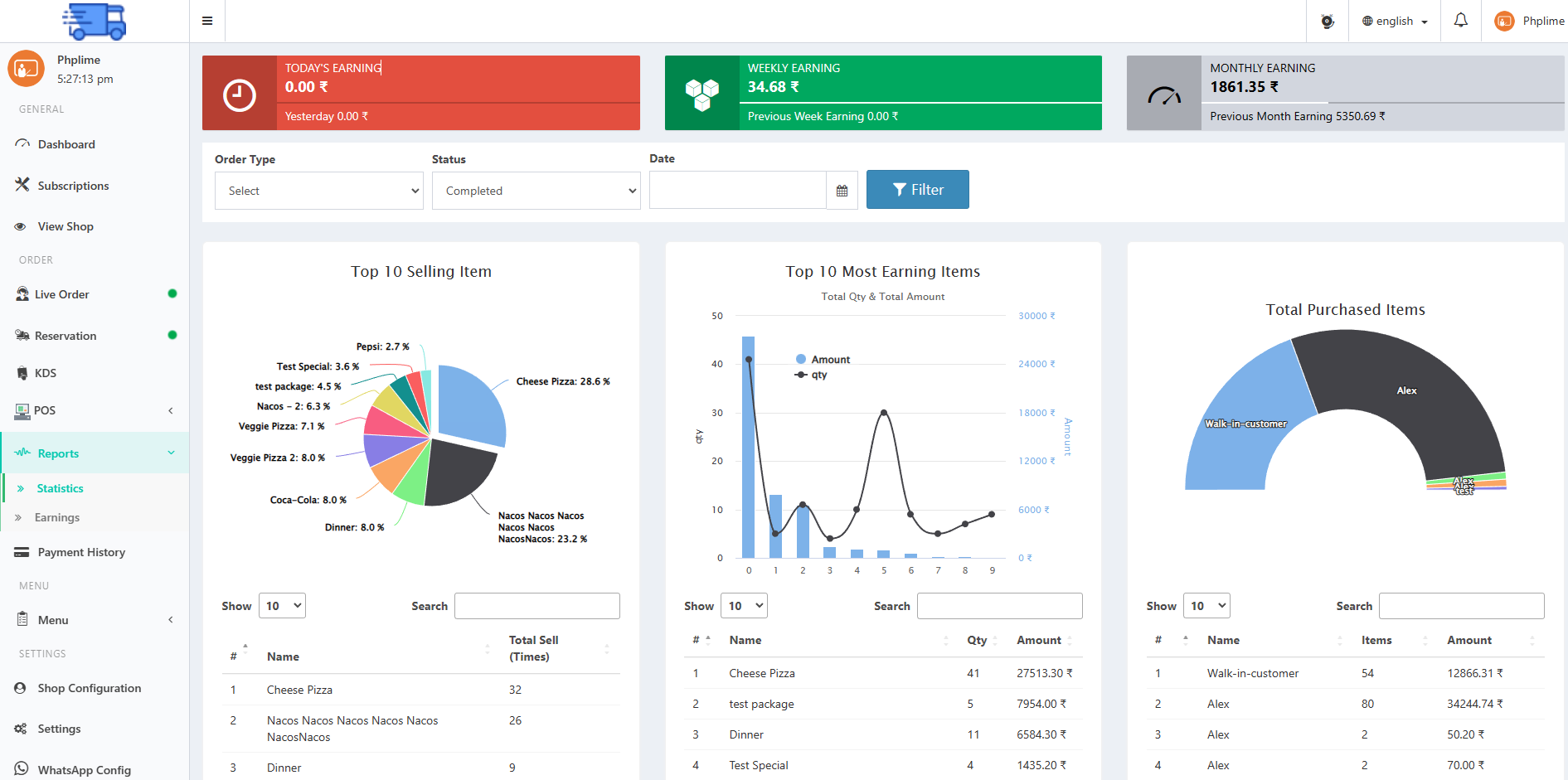The image size is (1568, 780).
Task: Open the Order Type dropdown
Action: (319, 191)
